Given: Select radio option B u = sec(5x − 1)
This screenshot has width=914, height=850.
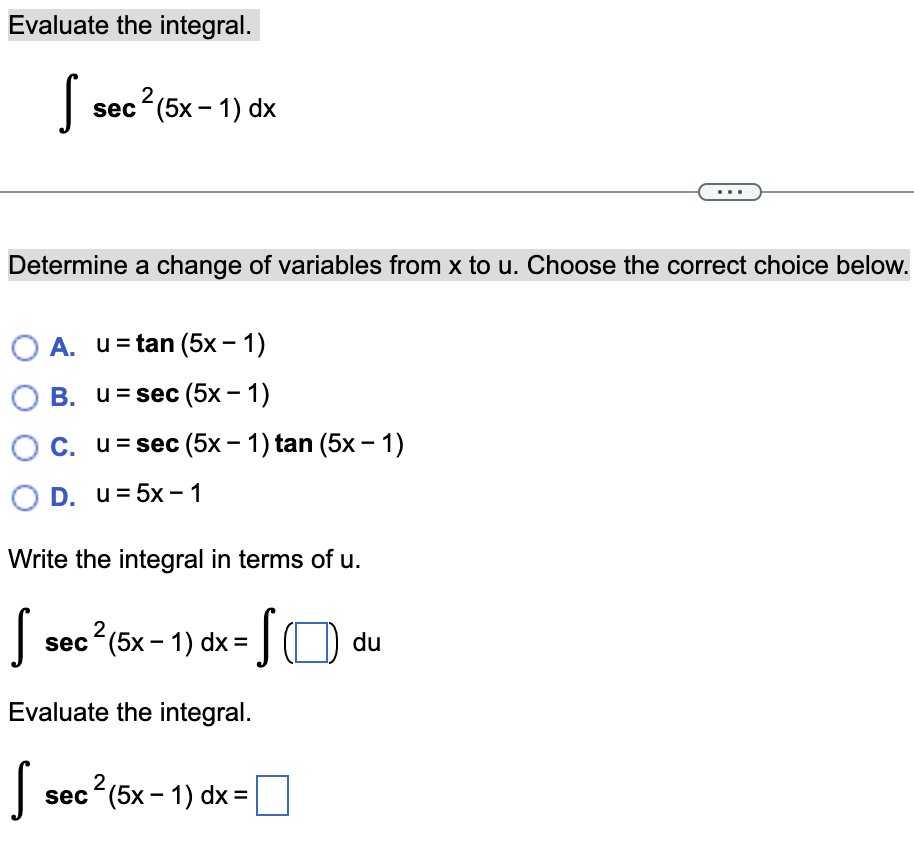Looking at the screenshot, I should tap(25, 398).
